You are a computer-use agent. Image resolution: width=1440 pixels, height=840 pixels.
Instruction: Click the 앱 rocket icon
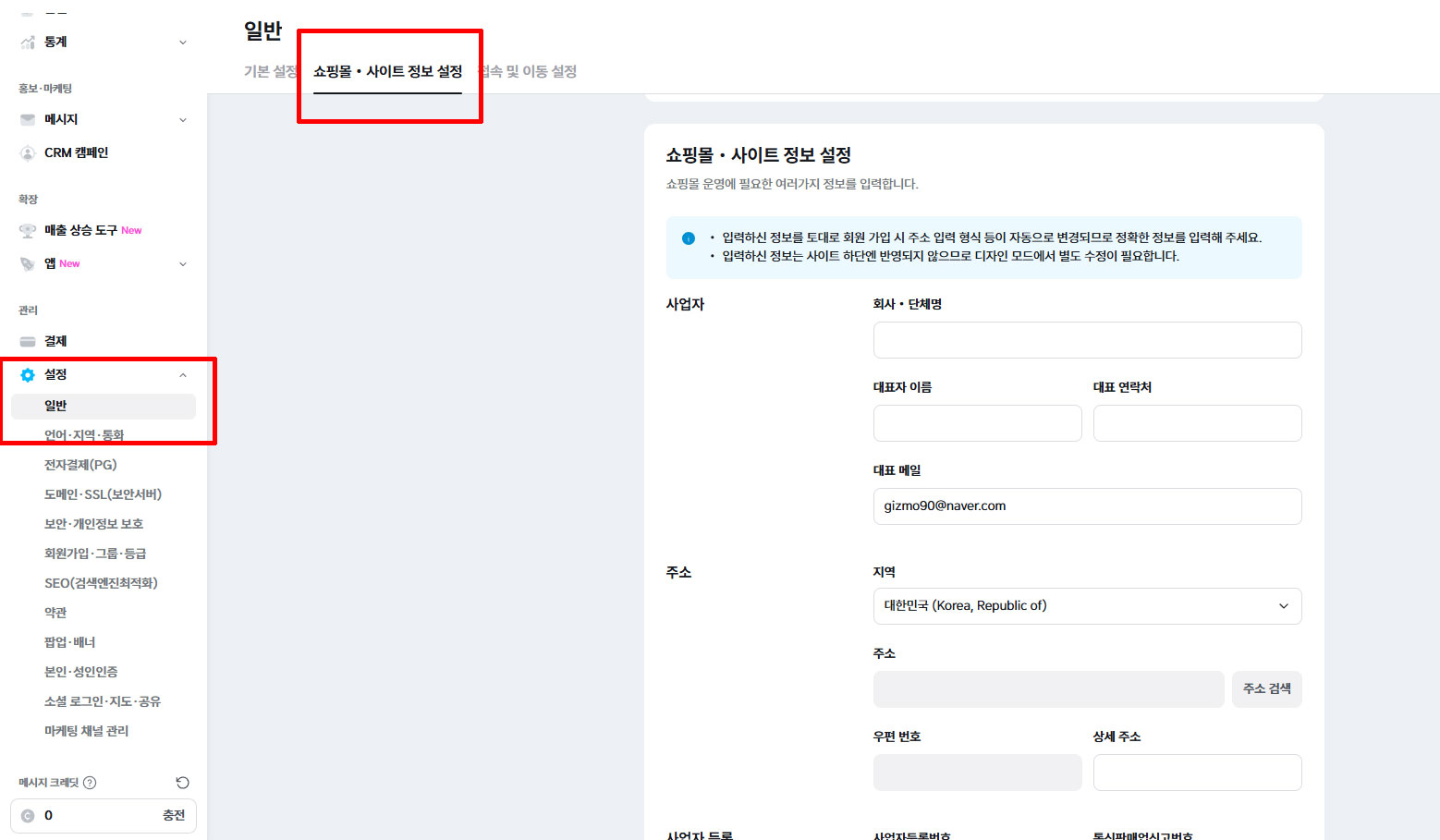coord(28,264)
